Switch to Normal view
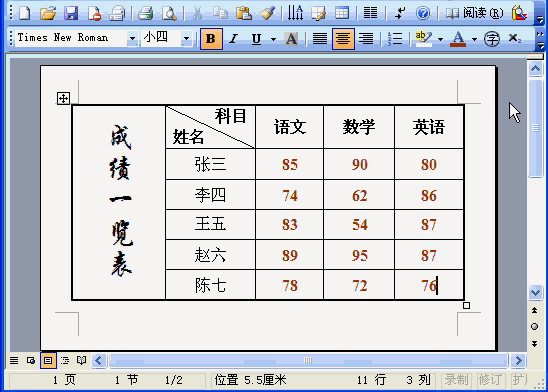 (14, 360)
